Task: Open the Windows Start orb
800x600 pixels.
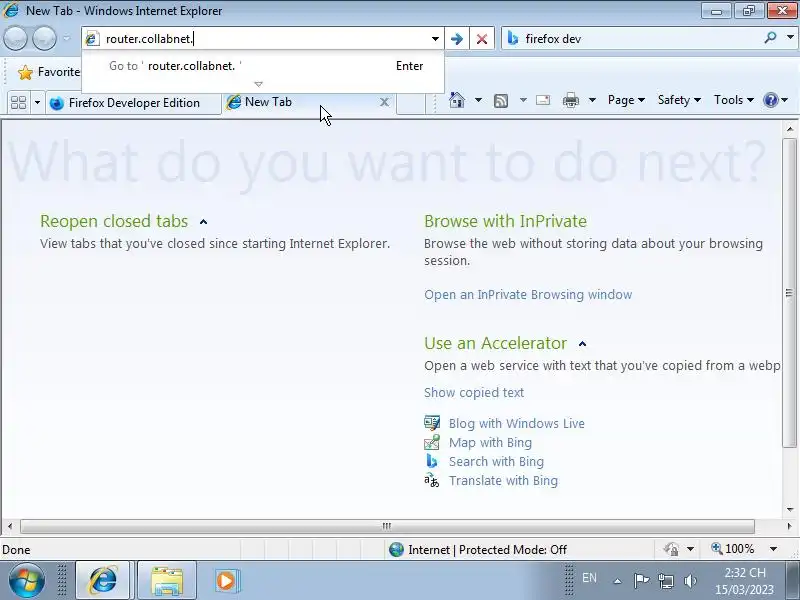Action: [x=26, y=581]
